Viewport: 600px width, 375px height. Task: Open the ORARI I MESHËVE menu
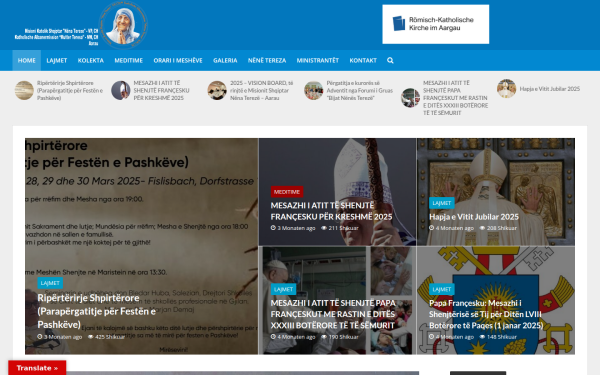point(178,60)
